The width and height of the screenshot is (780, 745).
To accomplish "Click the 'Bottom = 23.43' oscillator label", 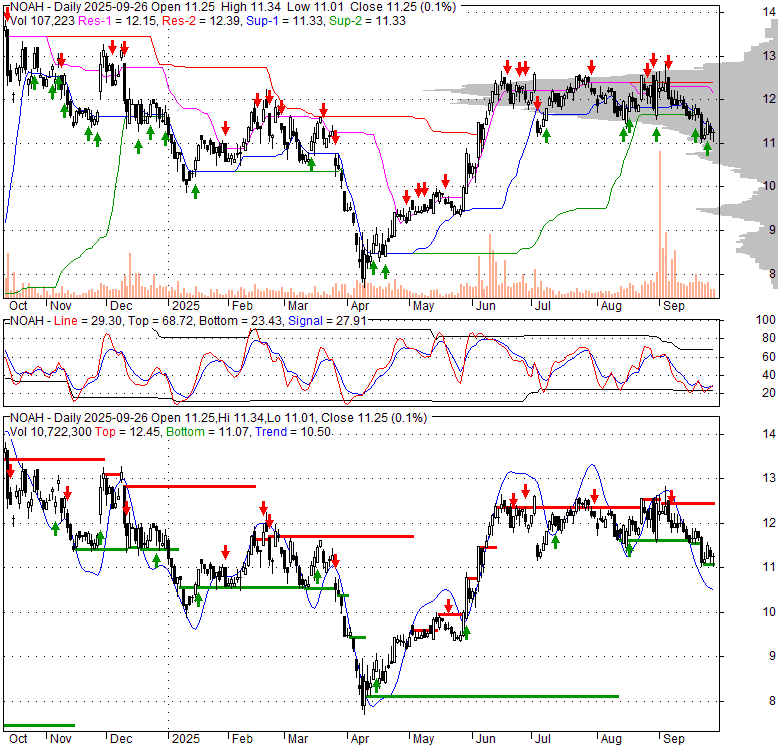I will pyautogui.click(x=241, y=321).
